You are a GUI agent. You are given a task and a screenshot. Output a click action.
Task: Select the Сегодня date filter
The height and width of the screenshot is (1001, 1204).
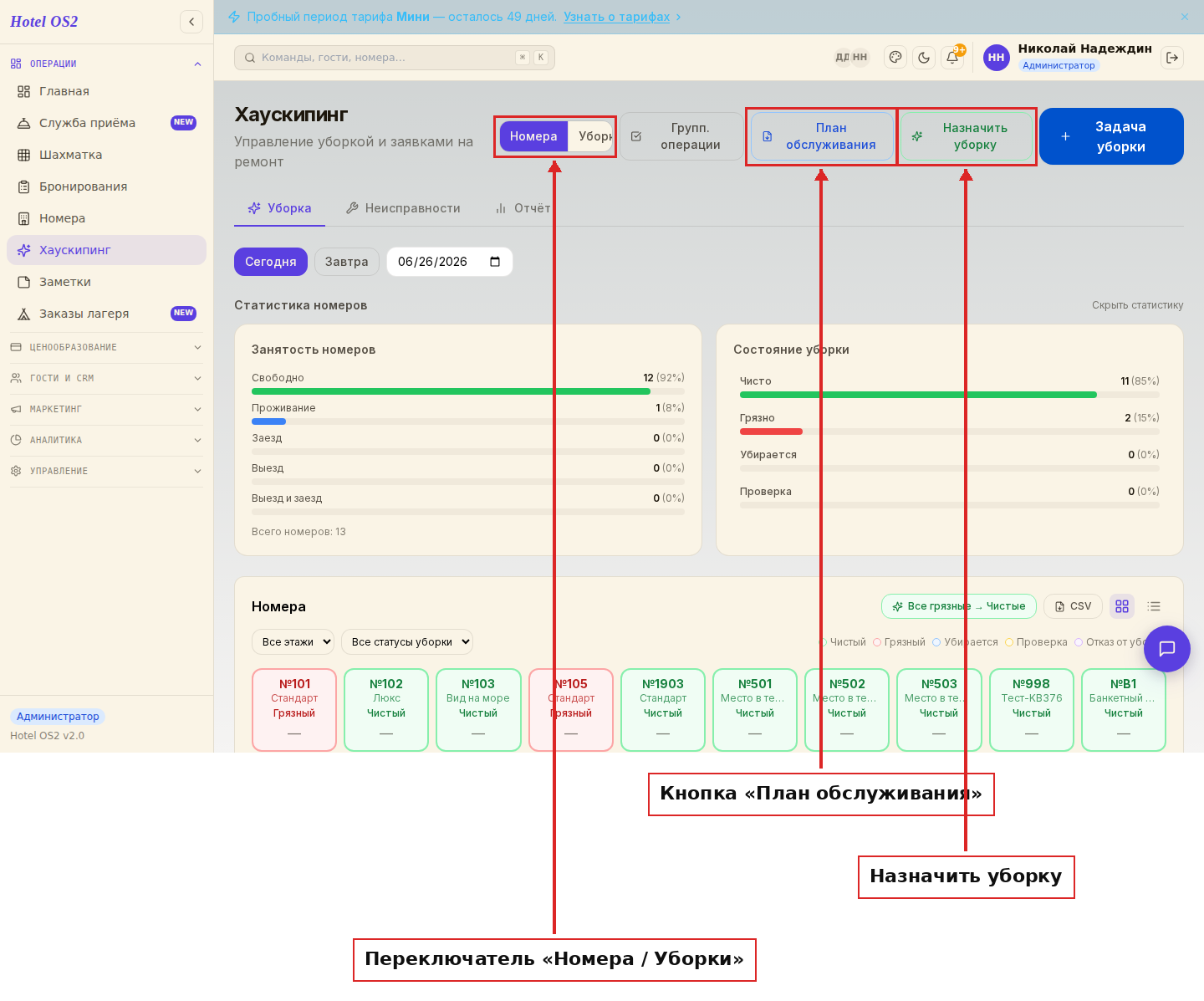(271, 262)
